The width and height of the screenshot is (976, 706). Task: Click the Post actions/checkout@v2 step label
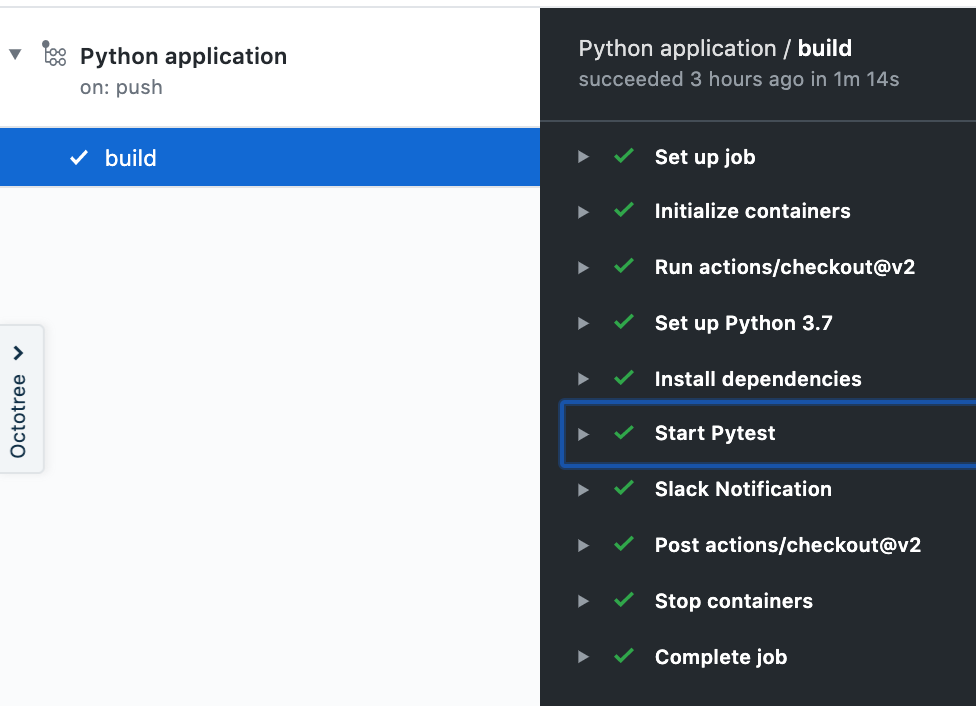tap(787, 545)
